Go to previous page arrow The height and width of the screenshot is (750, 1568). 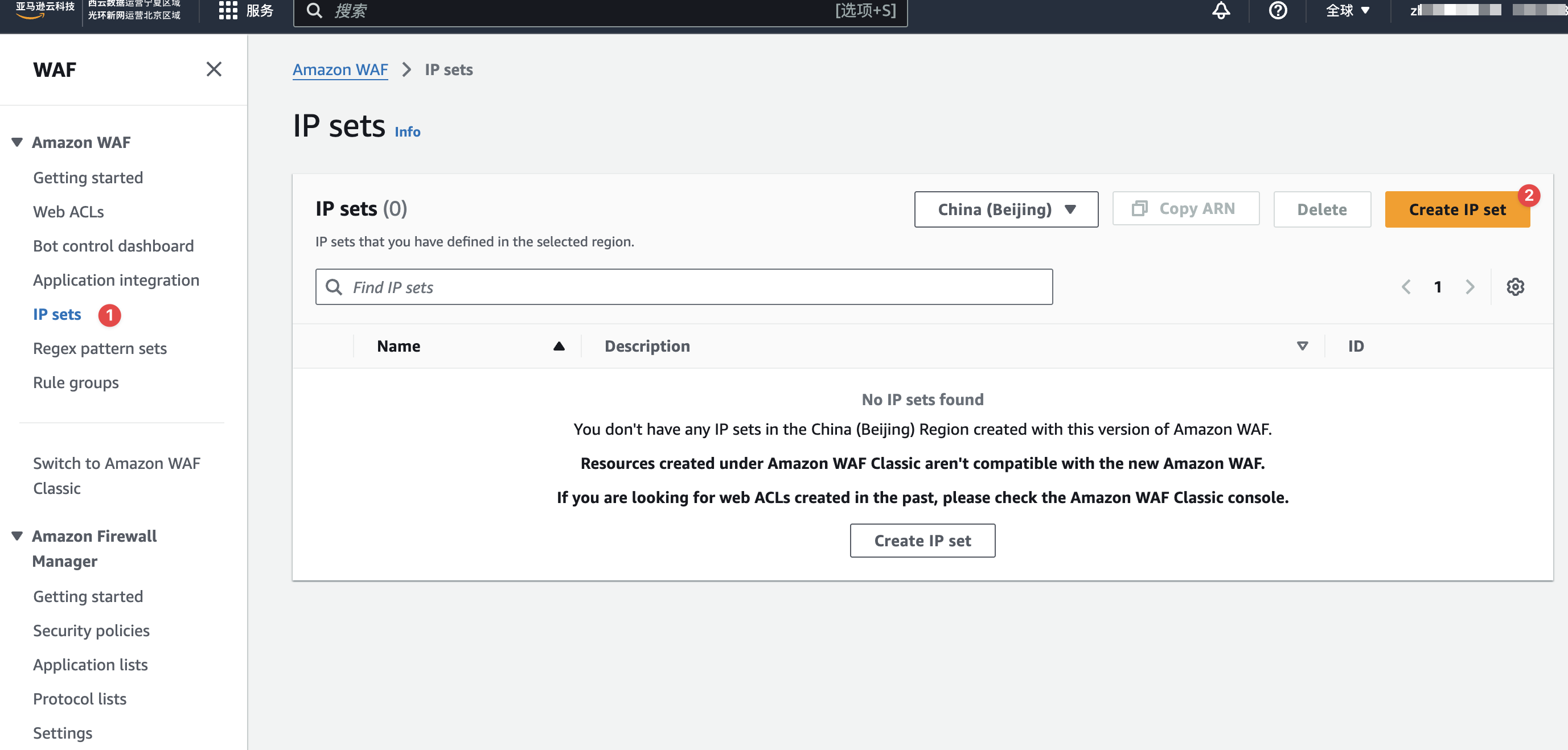[1406, 286]
